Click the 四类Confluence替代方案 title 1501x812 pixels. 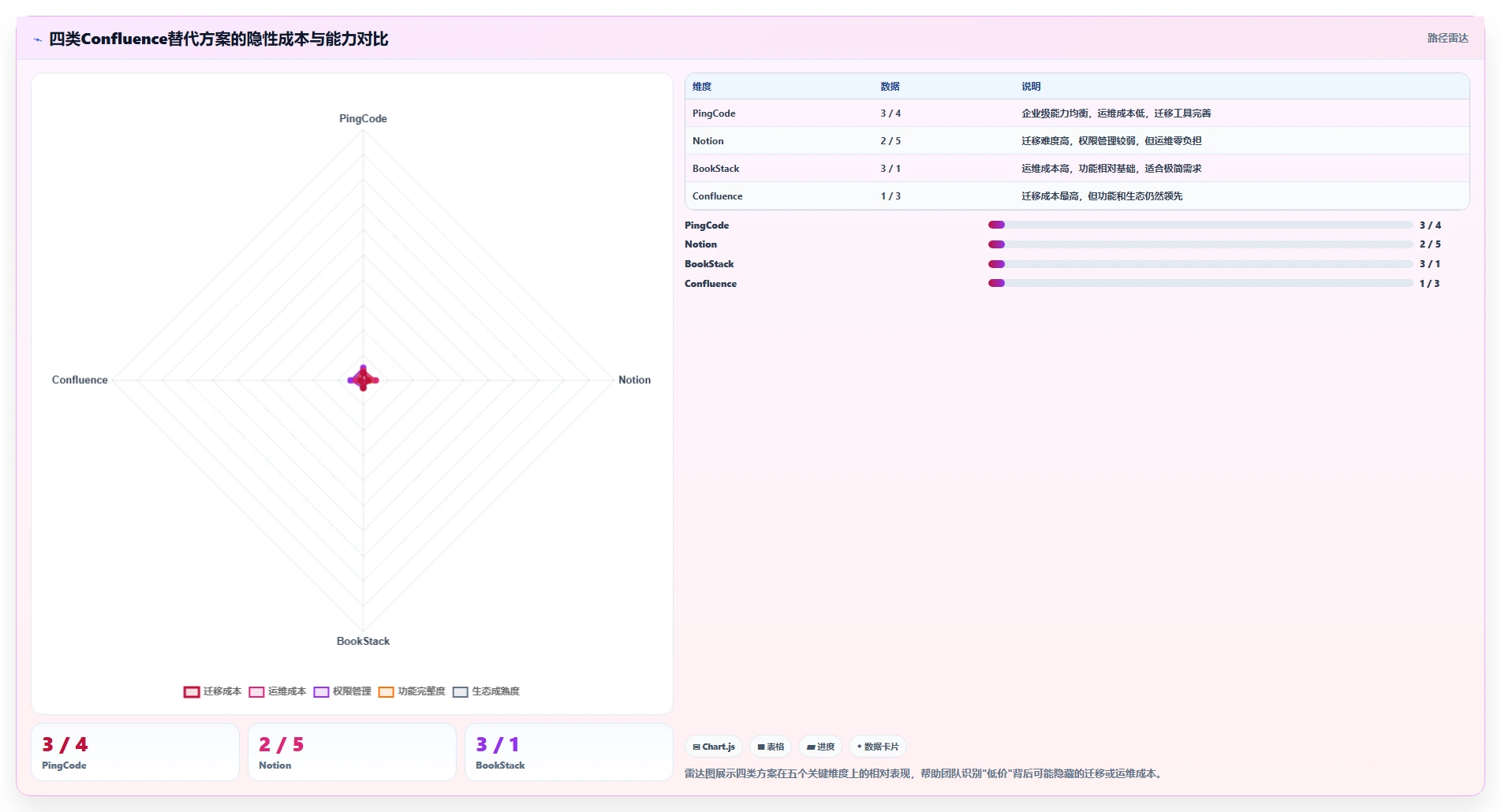point(218,39)
